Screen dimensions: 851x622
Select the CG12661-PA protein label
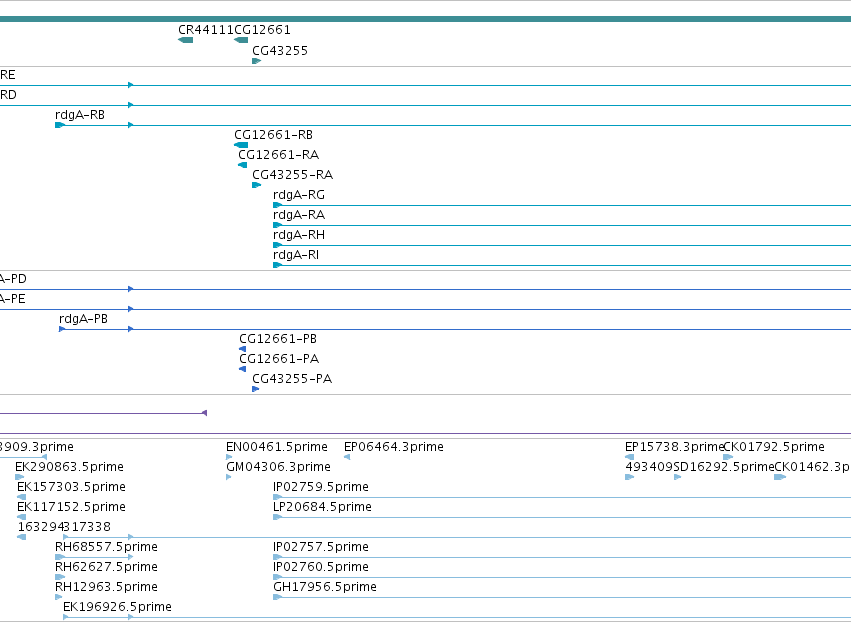(279, 359)
